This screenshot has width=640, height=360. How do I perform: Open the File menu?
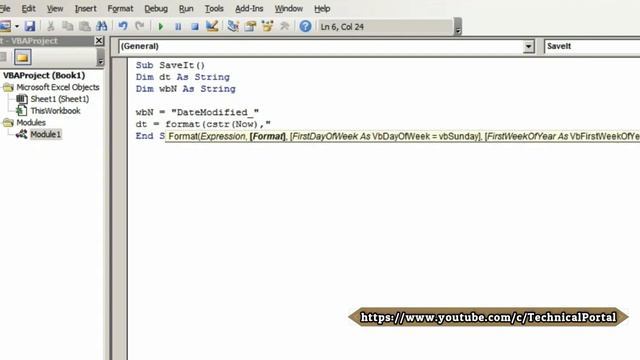coord(5,8)
